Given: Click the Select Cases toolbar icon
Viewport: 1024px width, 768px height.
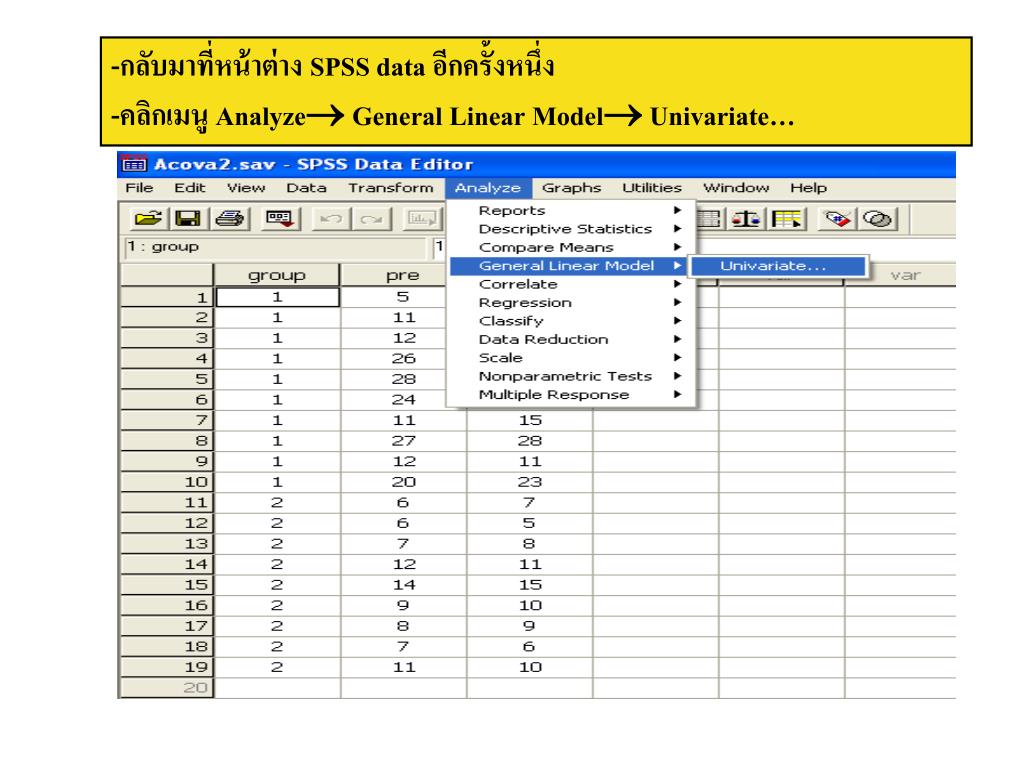Looking at the screenshot, I should pos(786,219).
